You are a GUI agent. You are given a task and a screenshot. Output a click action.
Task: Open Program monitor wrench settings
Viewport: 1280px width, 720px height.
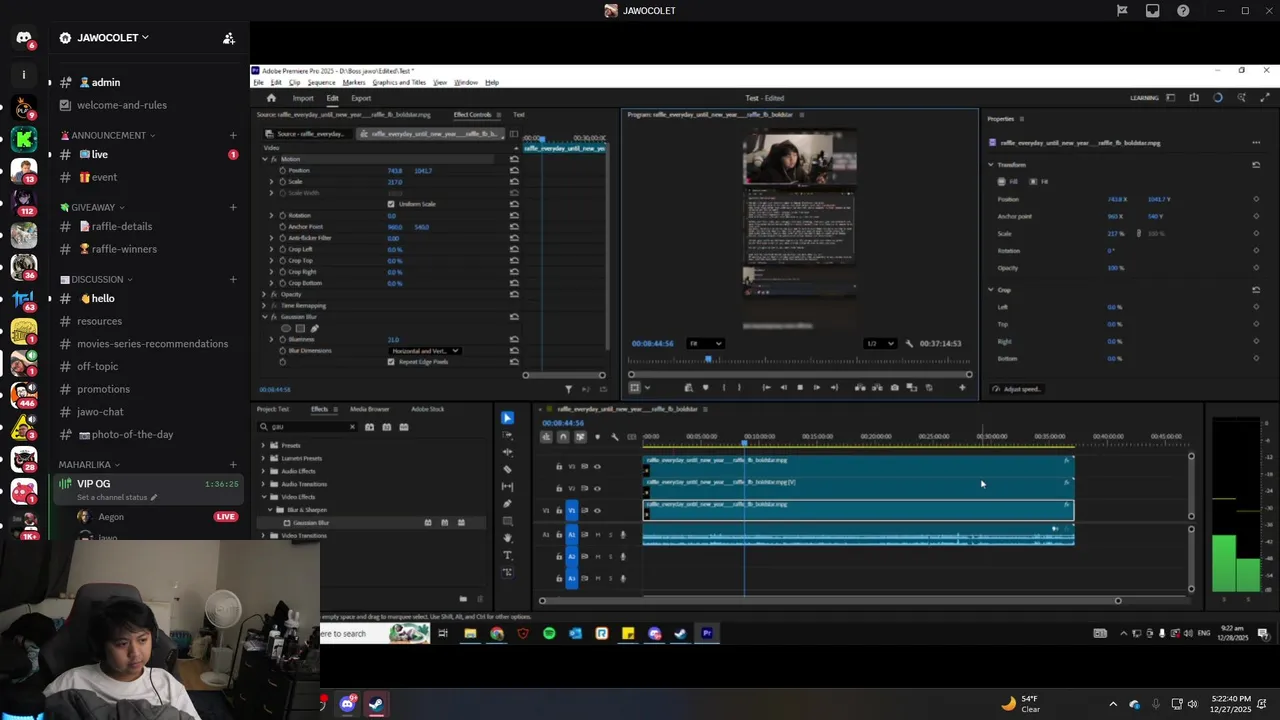(909, 343)
